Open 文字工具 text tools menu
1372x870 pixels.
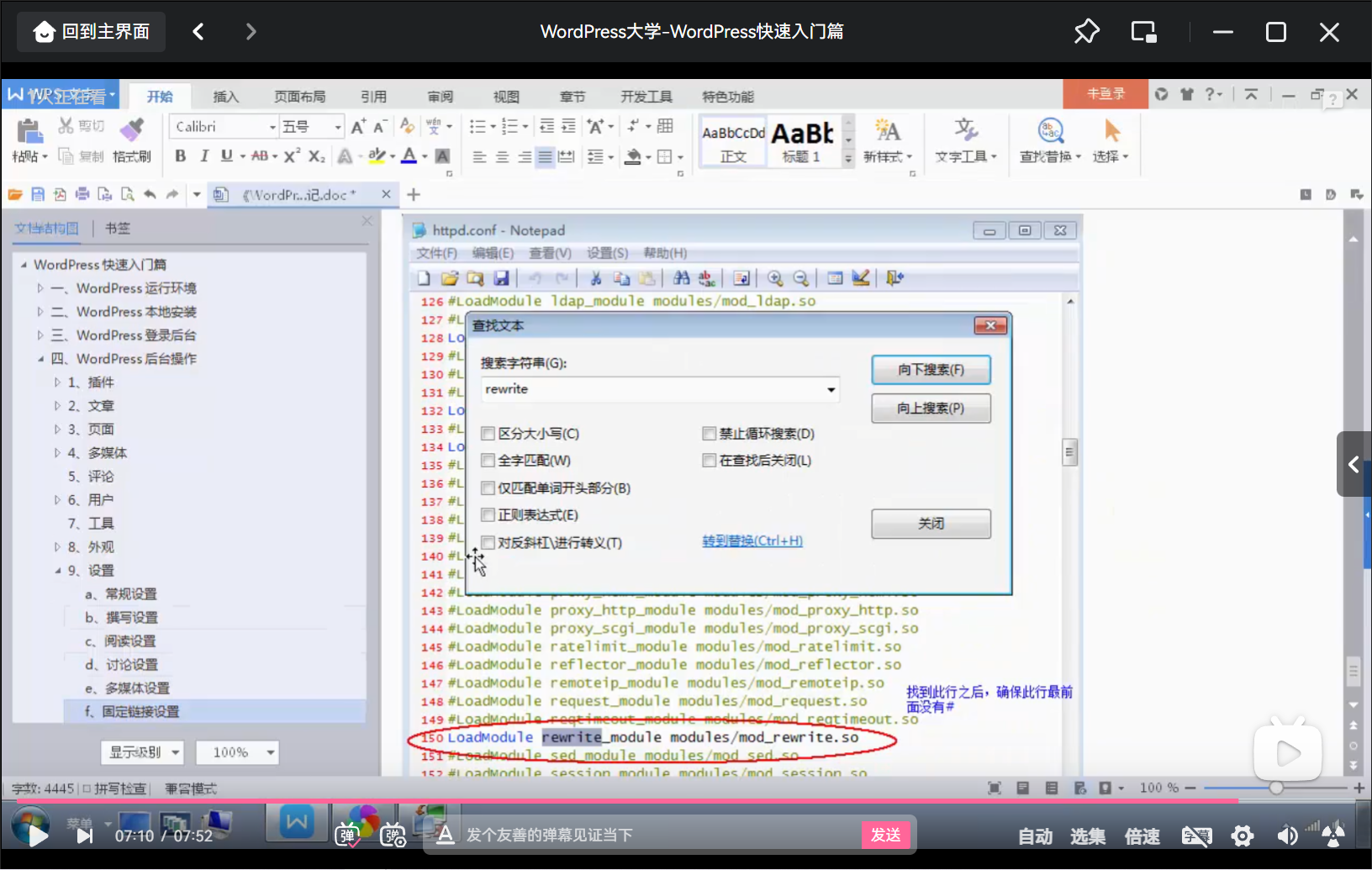pos(965,140)
